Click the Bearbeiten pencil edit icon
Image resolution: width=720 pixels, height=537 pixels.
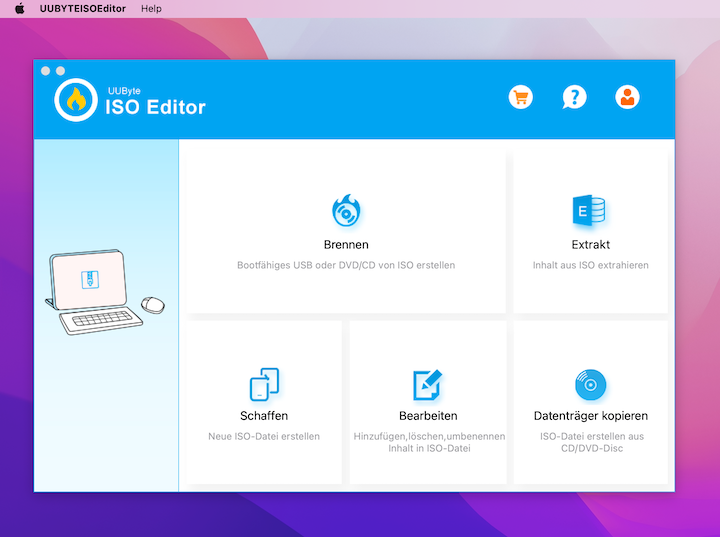pos(428,385)
